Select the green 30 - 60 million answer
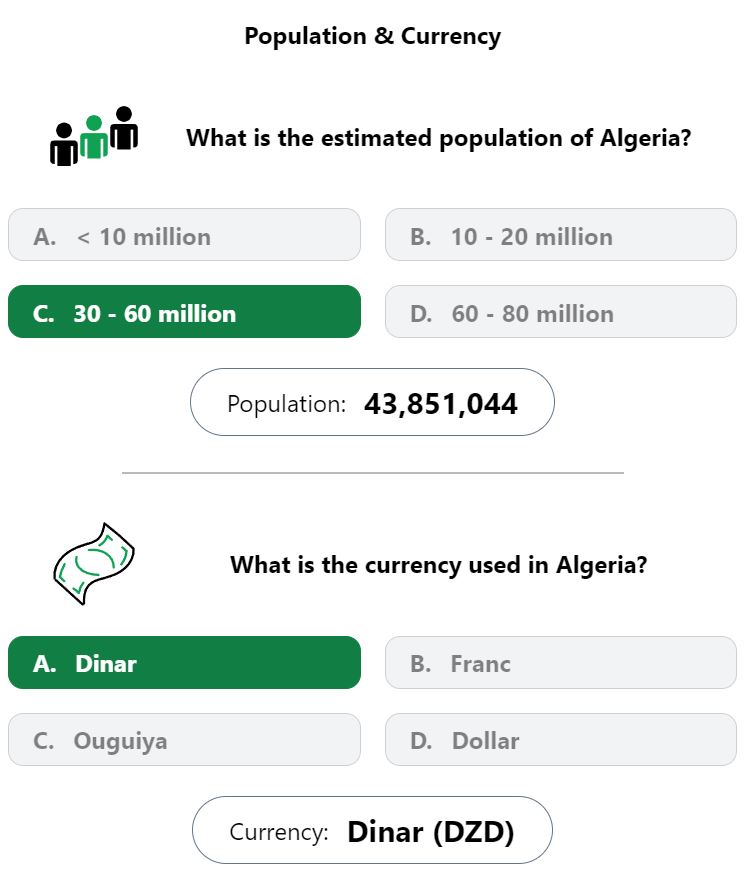The height and width of the screenshot is (878, 744). click(x=184, y=311)
